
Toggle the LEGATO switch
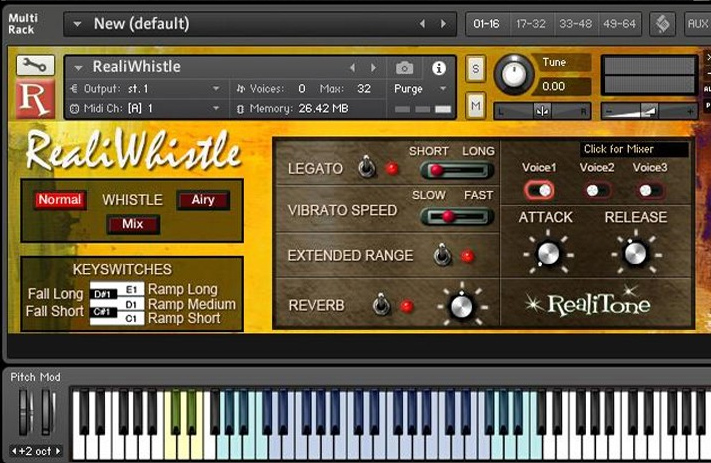(366, 167)
